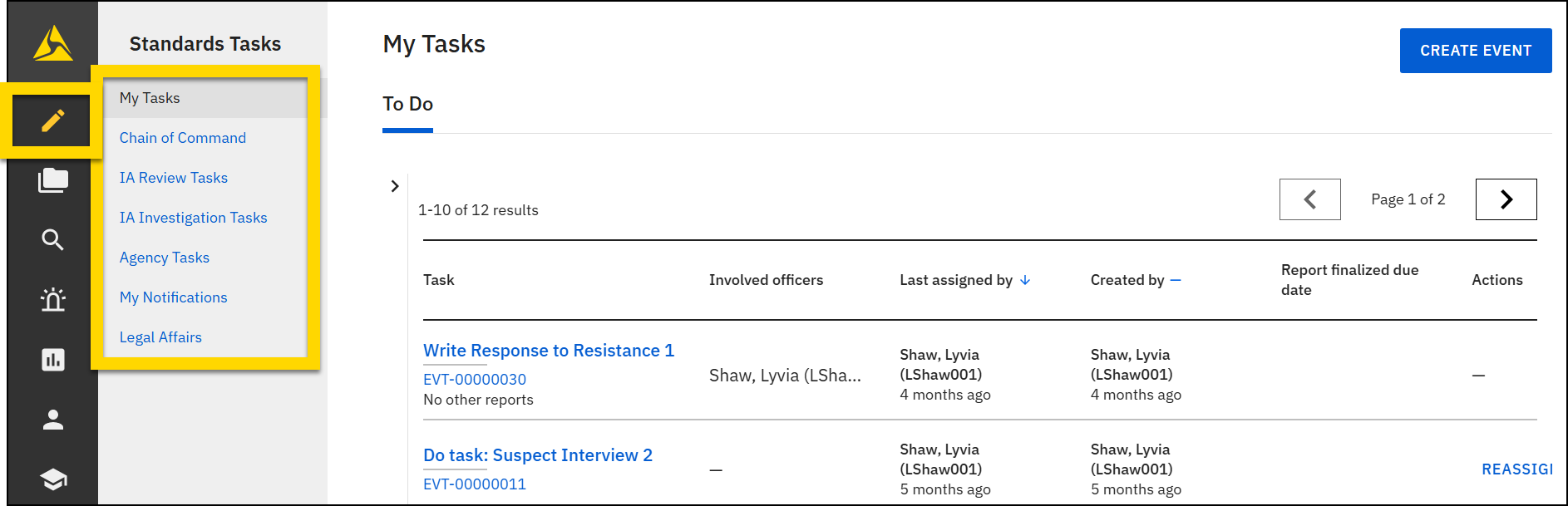Click the person profile icon
This screenshot has height=506, width=1568.
pos(52,420)
